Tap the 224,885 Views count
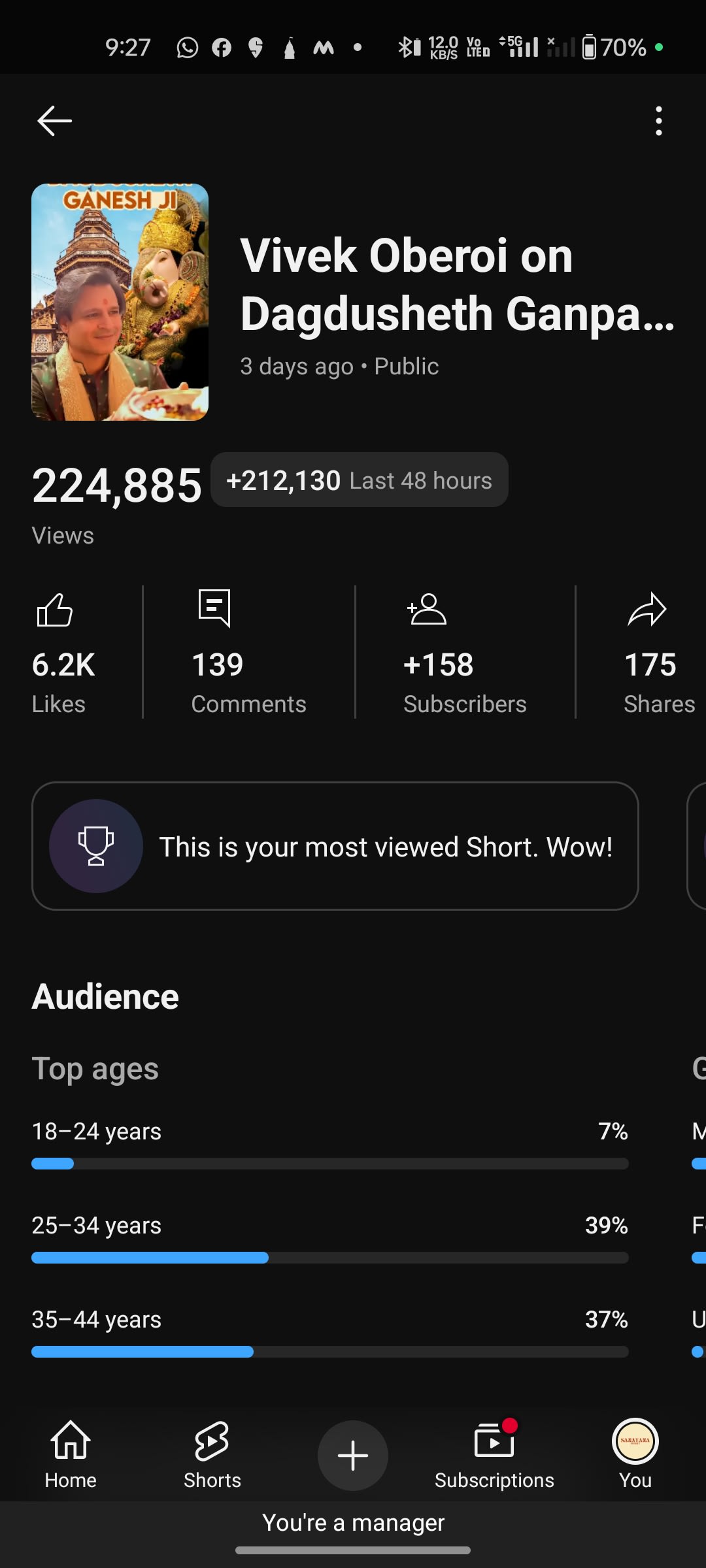The width and height of the screenshot is (706, 1568). [x=117, y=485]
